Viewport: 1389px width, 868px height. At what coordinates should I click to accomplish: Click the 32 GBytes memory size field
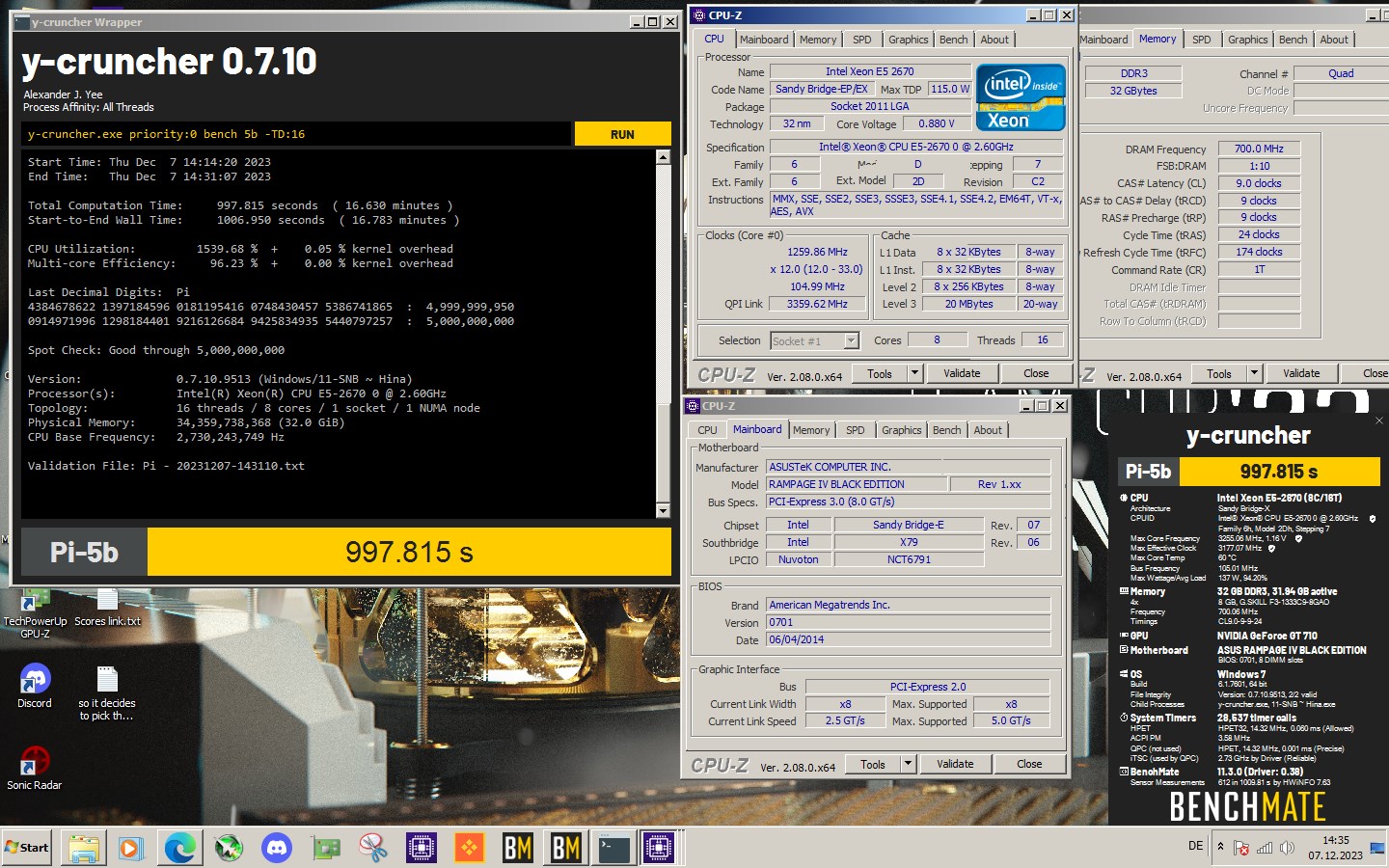click(1133, 91)
